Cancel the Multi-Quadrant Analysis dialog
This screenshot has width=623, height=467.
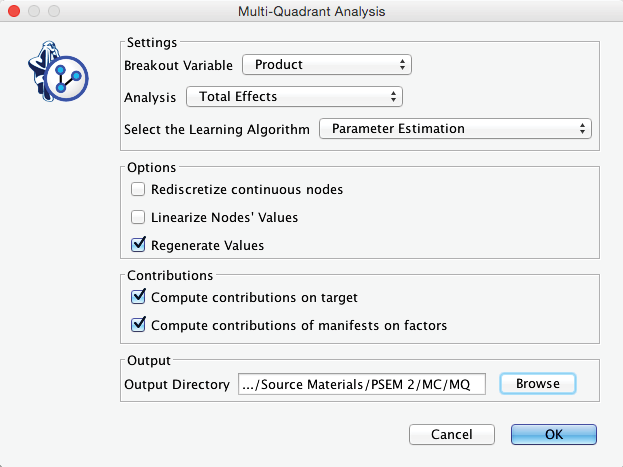[452, 434]
